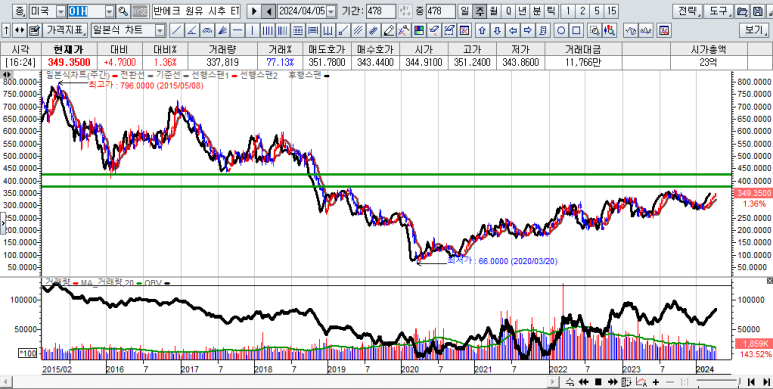Viewport: 773px width, 389px height.
Task: Select the parallel channel lines tool
Action: (358, 31)
